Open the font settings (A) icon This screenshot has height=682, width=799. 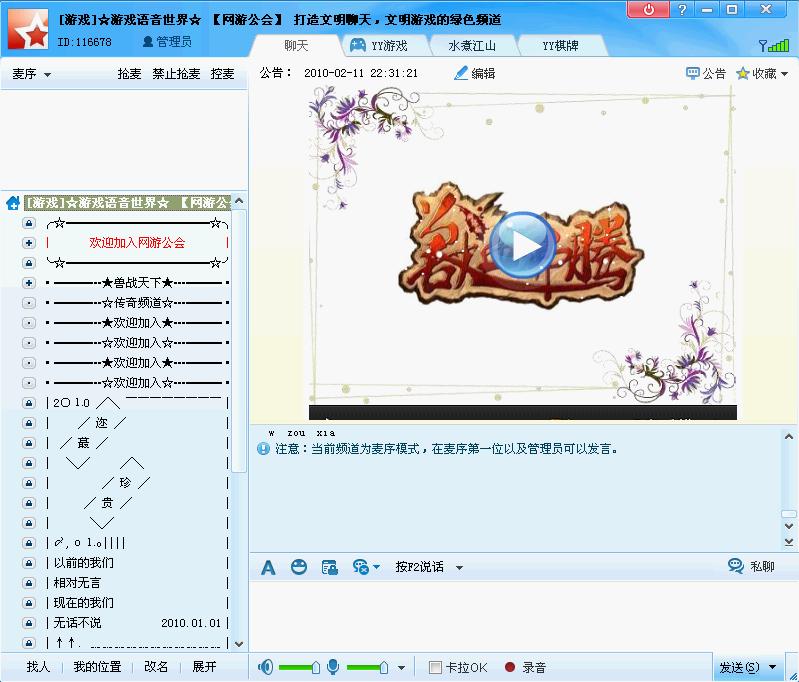[268, 567]
